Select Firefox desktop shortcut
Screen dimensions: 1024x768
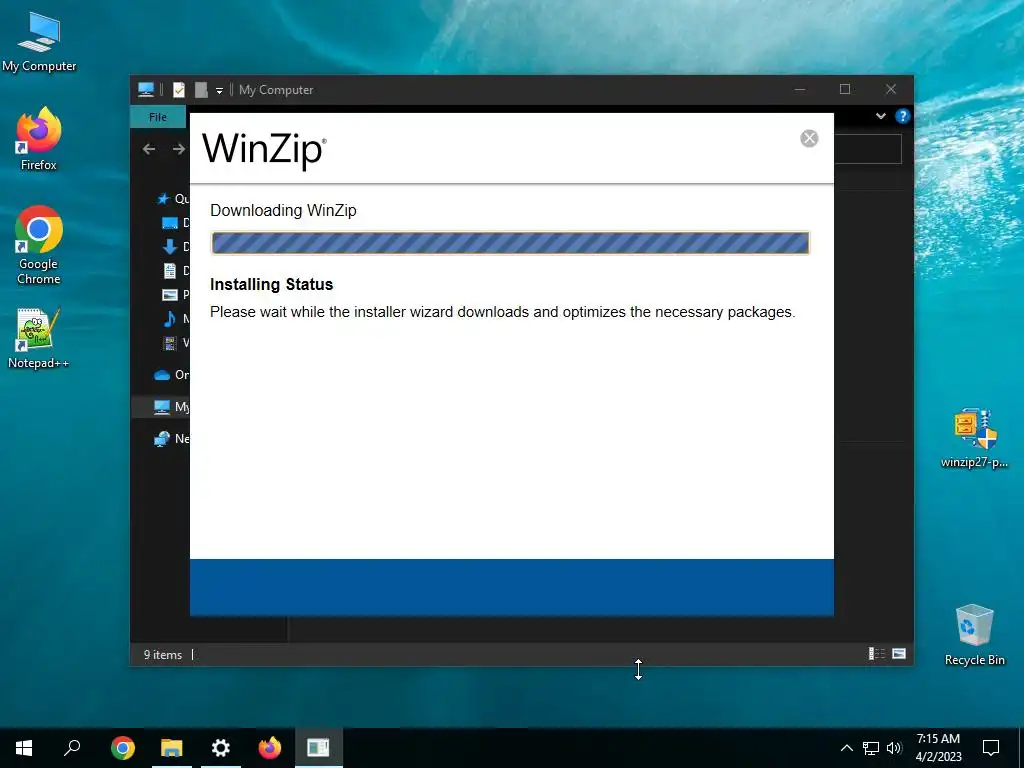pos(39,140)
